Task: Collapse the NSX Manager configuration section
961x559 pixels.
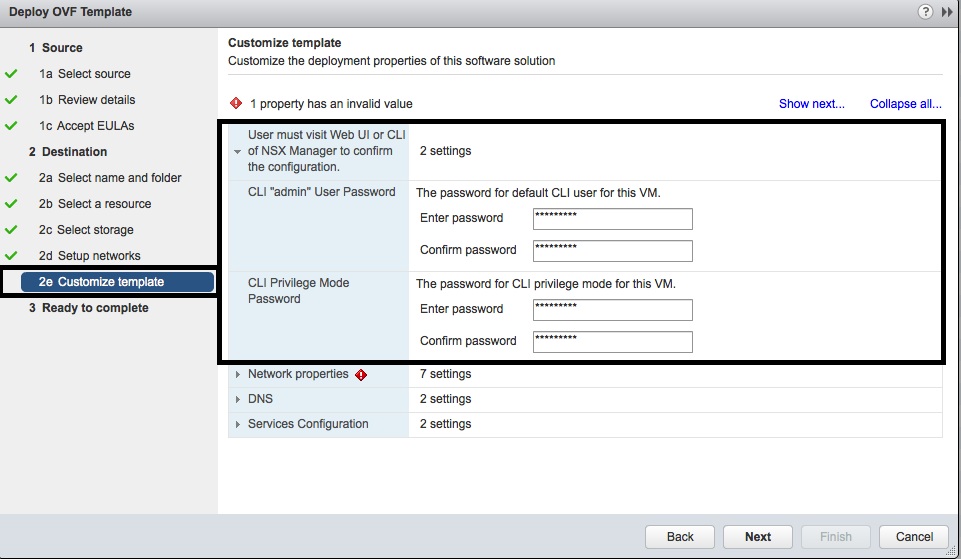Action: click(238, 152)
